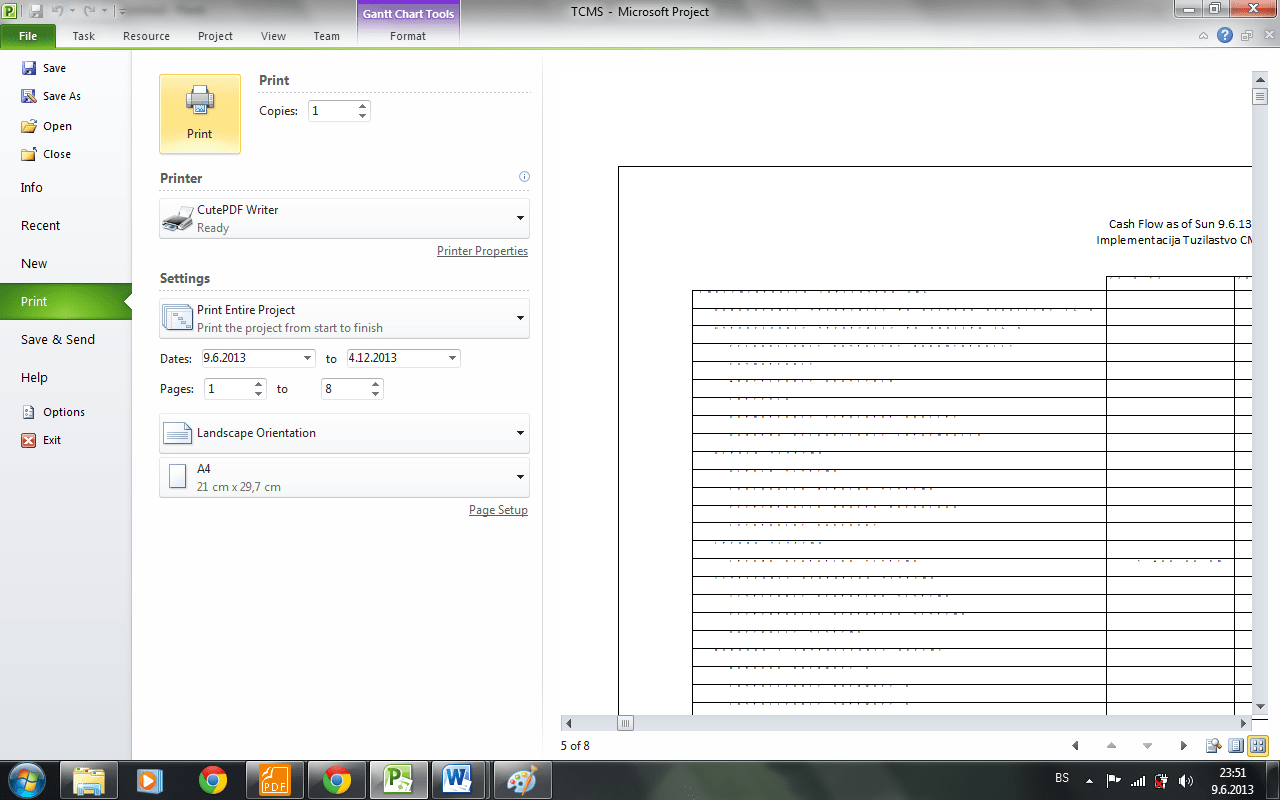Increase copies with the up stepper
The height and width of the screenshot is (800, 1280).
pos(362,106)
